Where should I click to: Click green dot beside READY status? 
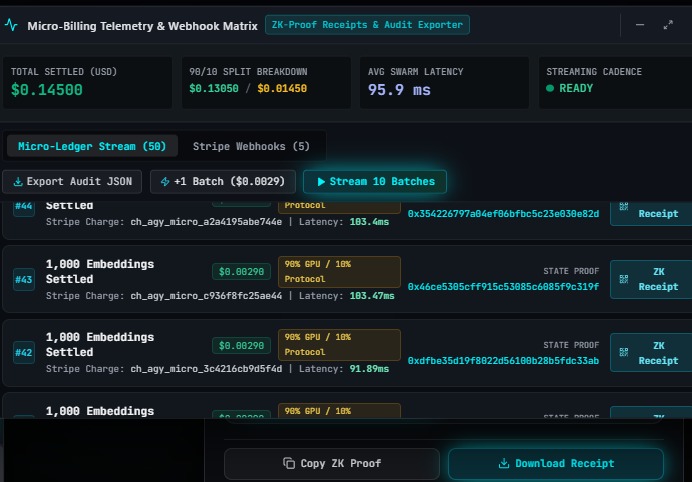pos(550,88)
